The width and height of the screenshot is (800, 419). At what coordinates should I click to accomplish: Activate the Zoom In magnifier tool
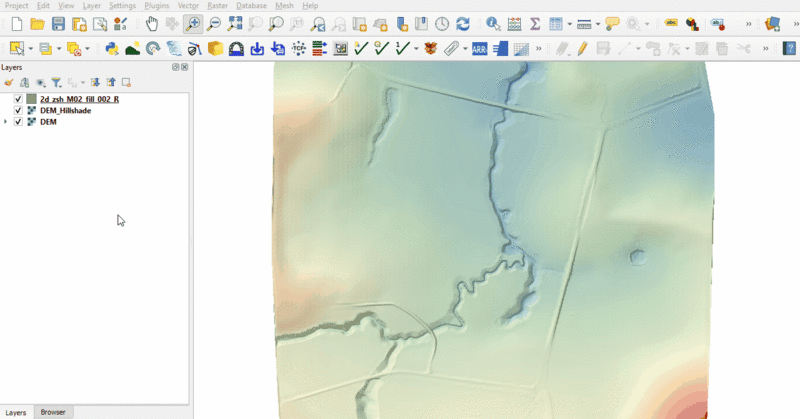192,23
